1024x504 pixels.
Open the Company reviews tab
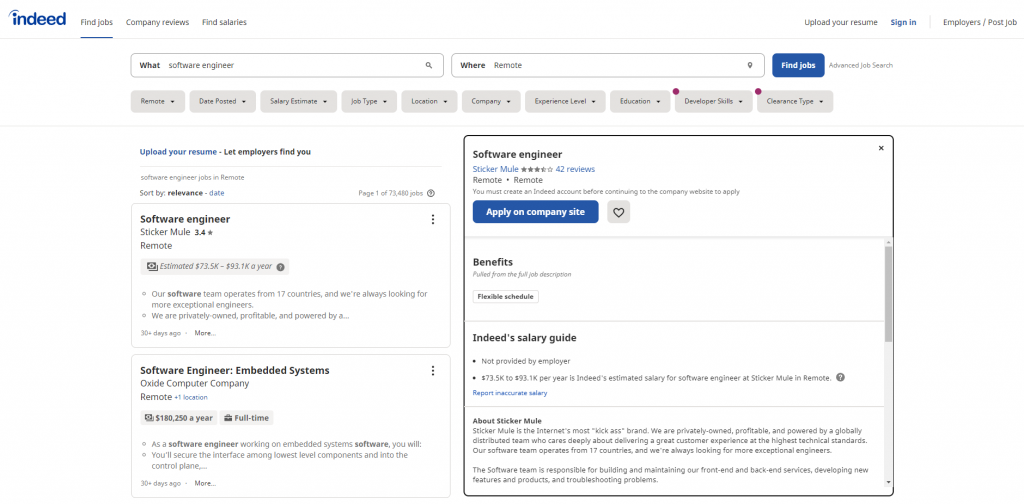[157, 22]
